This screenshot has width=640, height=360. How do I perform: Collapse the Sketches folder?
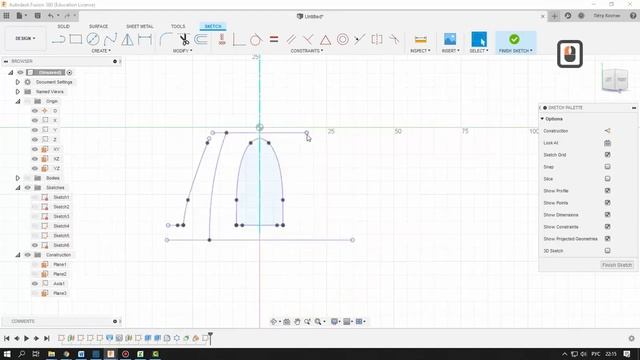(18, 188)
